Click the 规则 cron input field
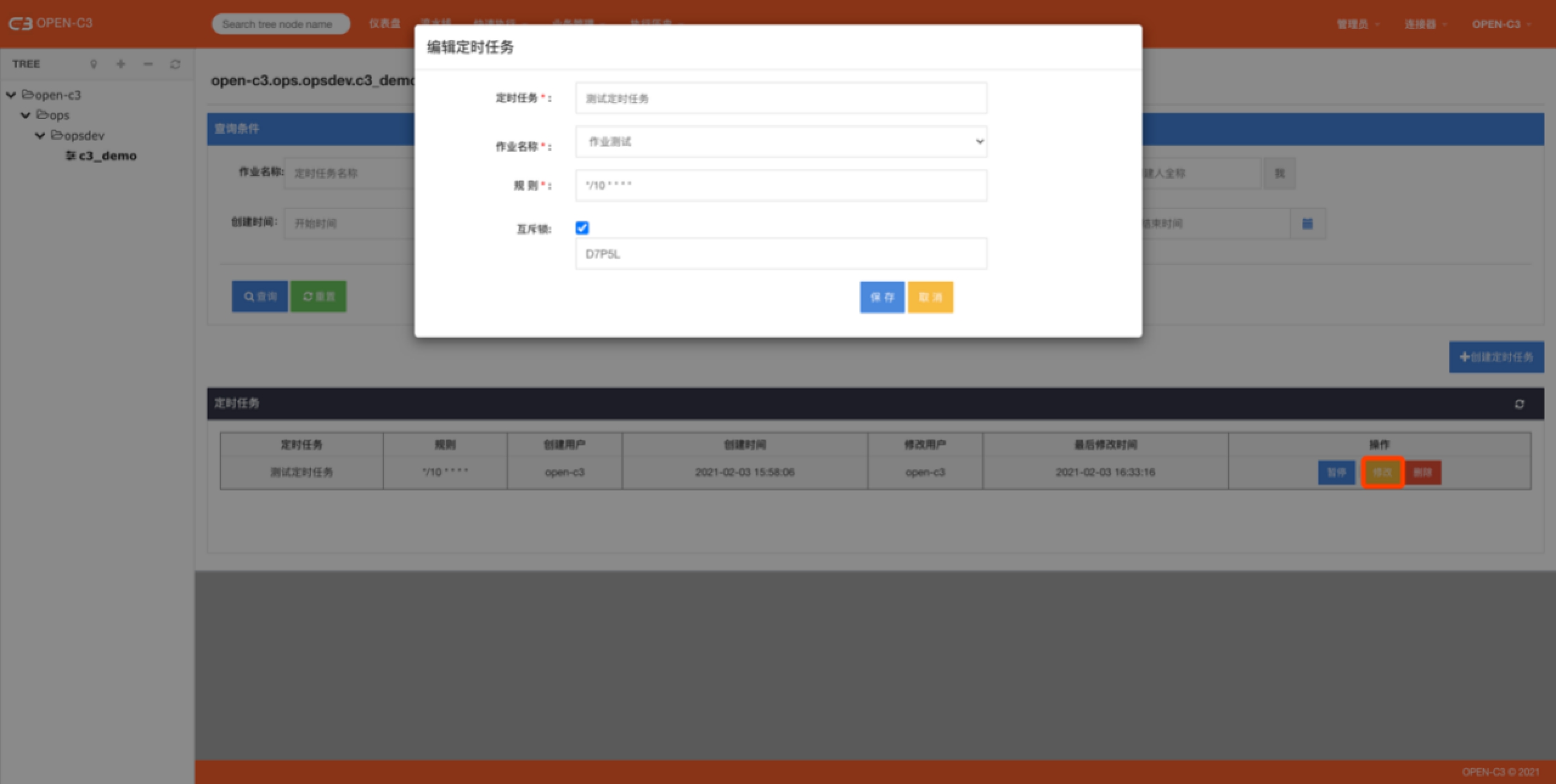The height and width of the screenshot is (784, 1556). (x=780, y=185)
